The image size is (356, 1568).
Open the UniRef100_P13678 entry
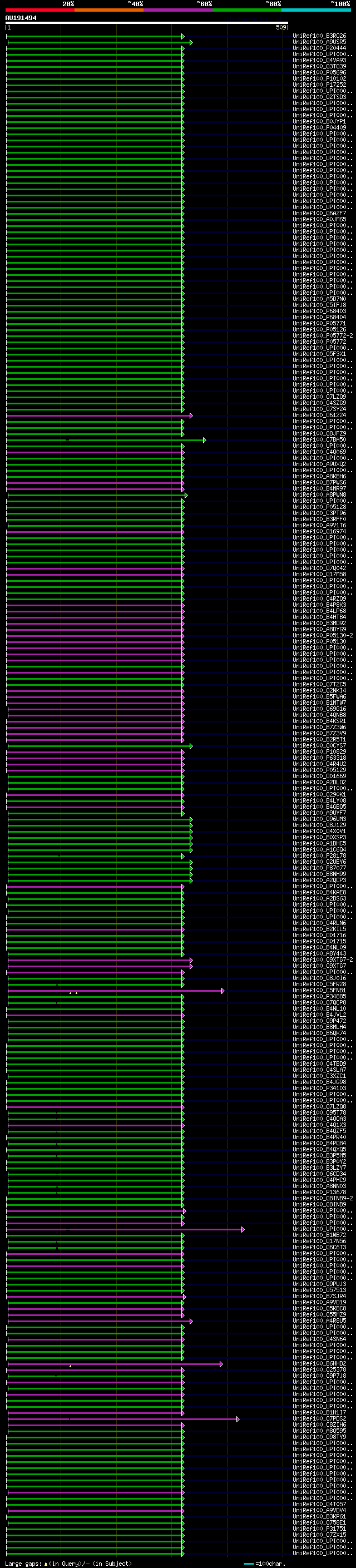click(319, 1193)
